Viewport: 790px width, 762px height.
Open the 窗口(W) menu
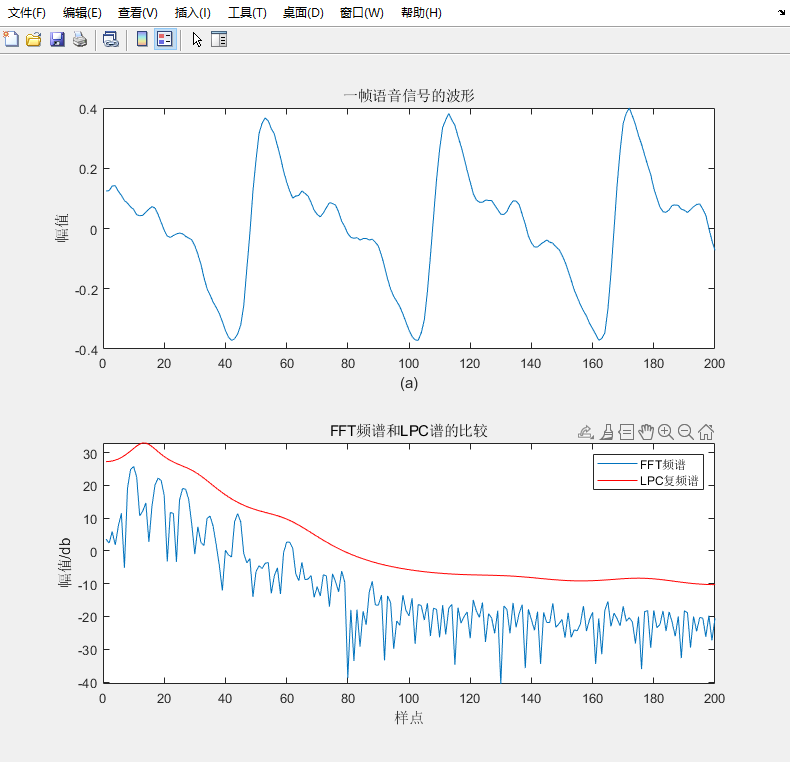(362, 13)
